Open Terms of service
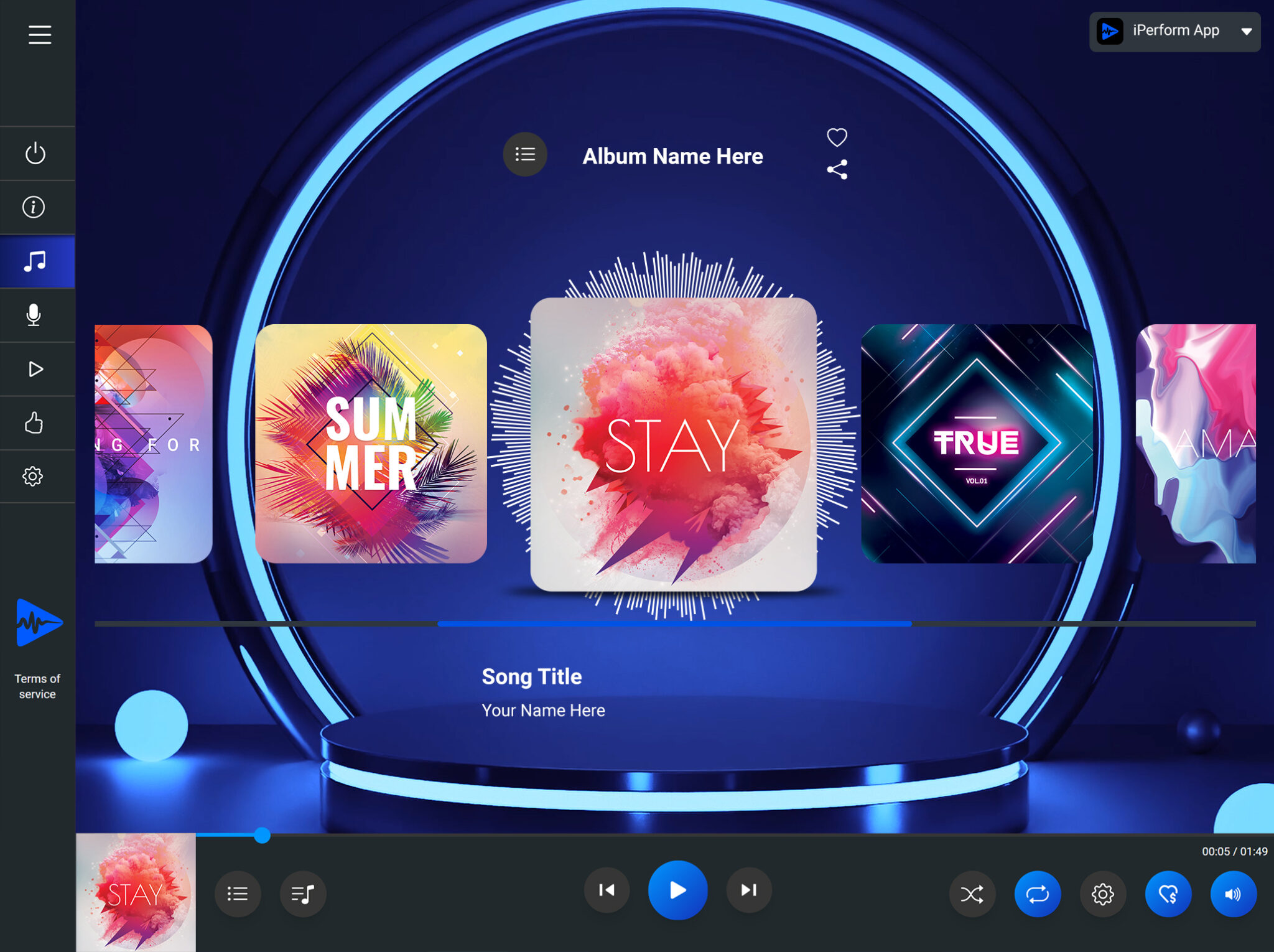1274x952 pixels. [37, 686]
